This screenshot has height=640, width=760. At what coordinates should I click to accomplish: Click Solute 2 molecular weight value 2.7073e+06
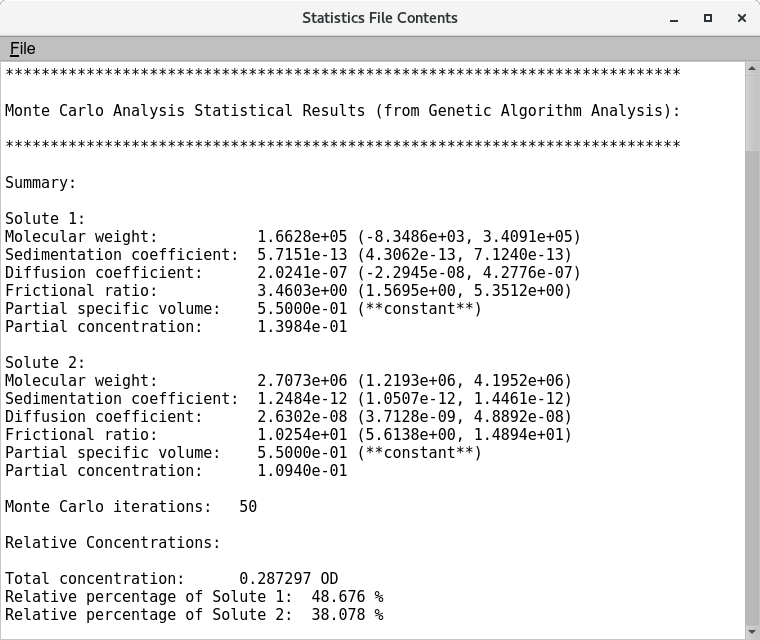coord(302,381)
